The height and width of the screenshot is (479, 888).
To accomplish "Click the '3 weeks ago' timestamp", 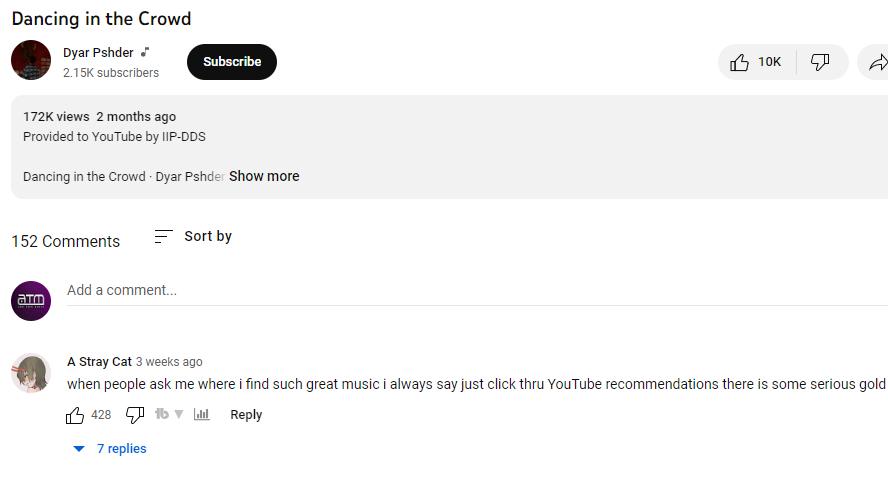I will 169,362.
